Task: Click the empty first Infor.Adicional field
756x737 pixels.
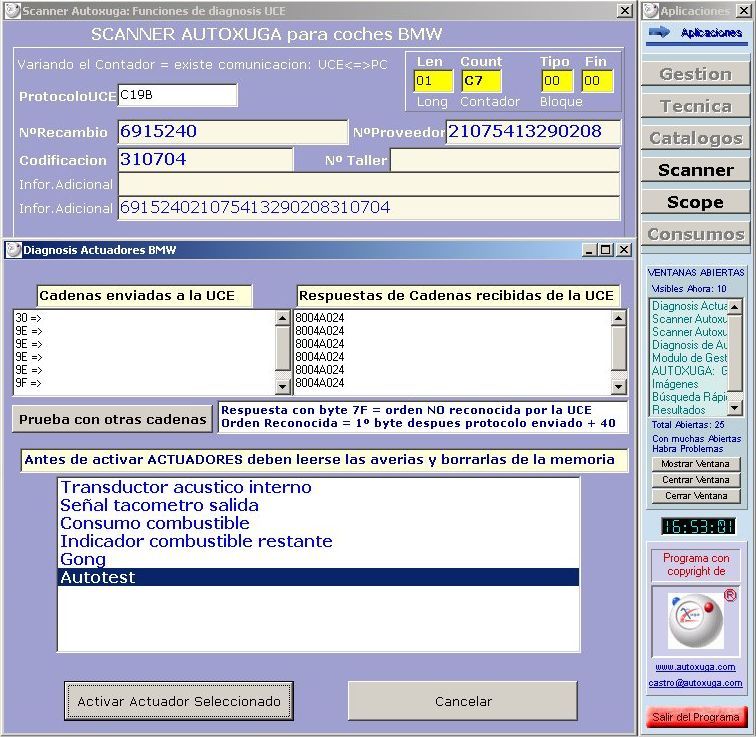Action: pos(369,184)
